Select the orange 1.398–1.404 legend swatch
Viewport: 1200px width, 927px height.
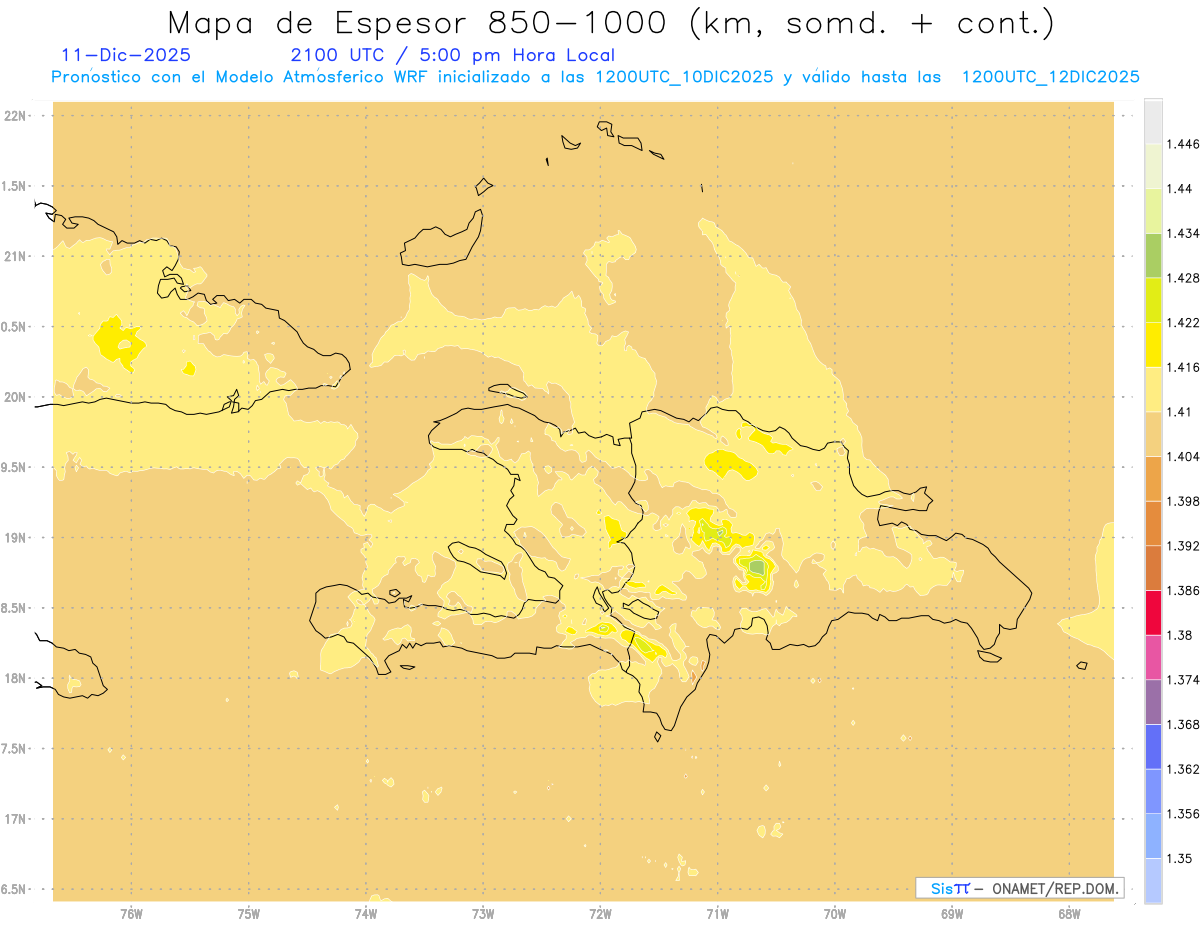(x=1153, y=479)
